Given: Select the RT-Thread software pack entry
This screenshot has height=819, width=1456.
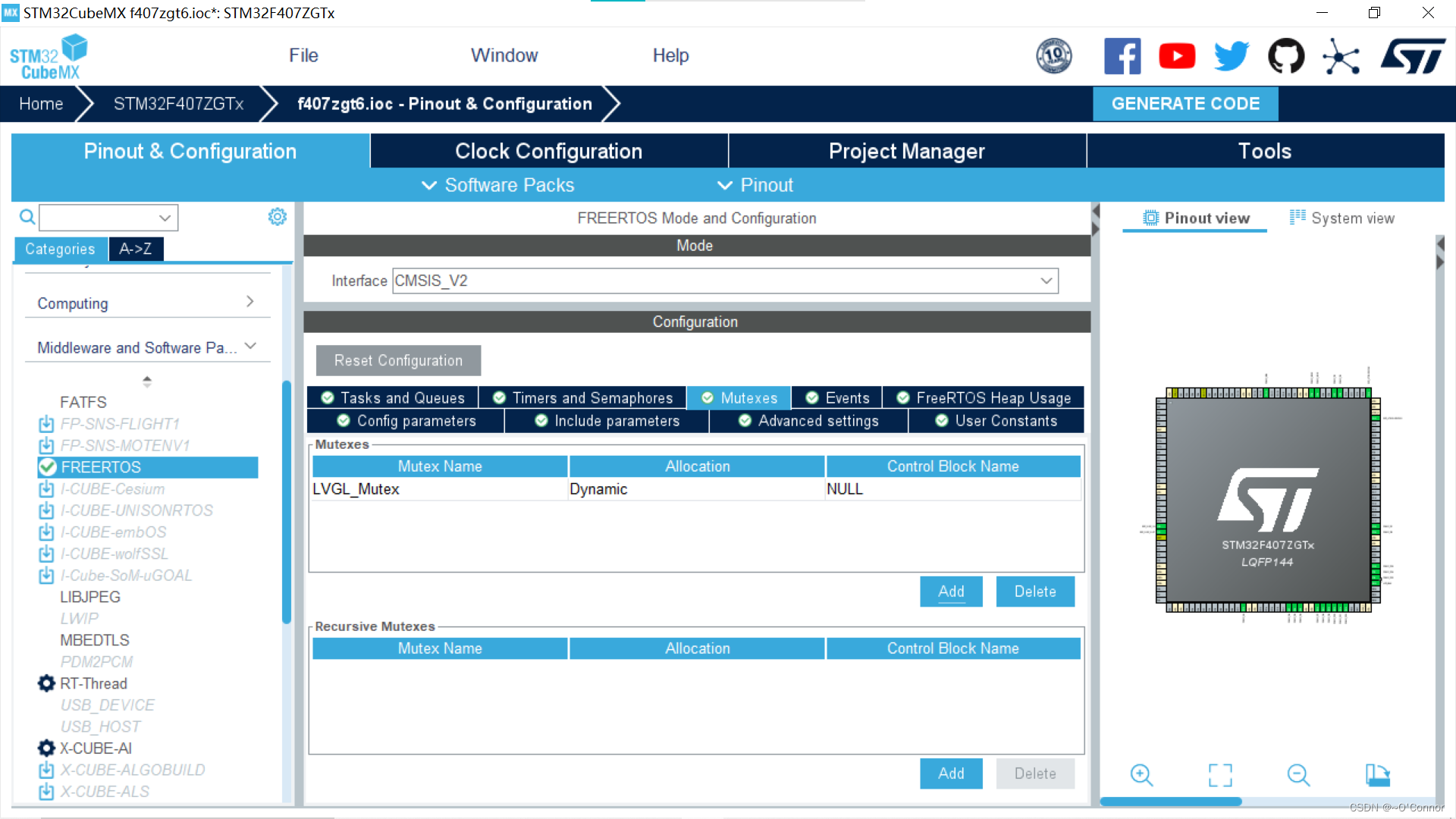Looking at the screenshot, I should coord(93,683).
